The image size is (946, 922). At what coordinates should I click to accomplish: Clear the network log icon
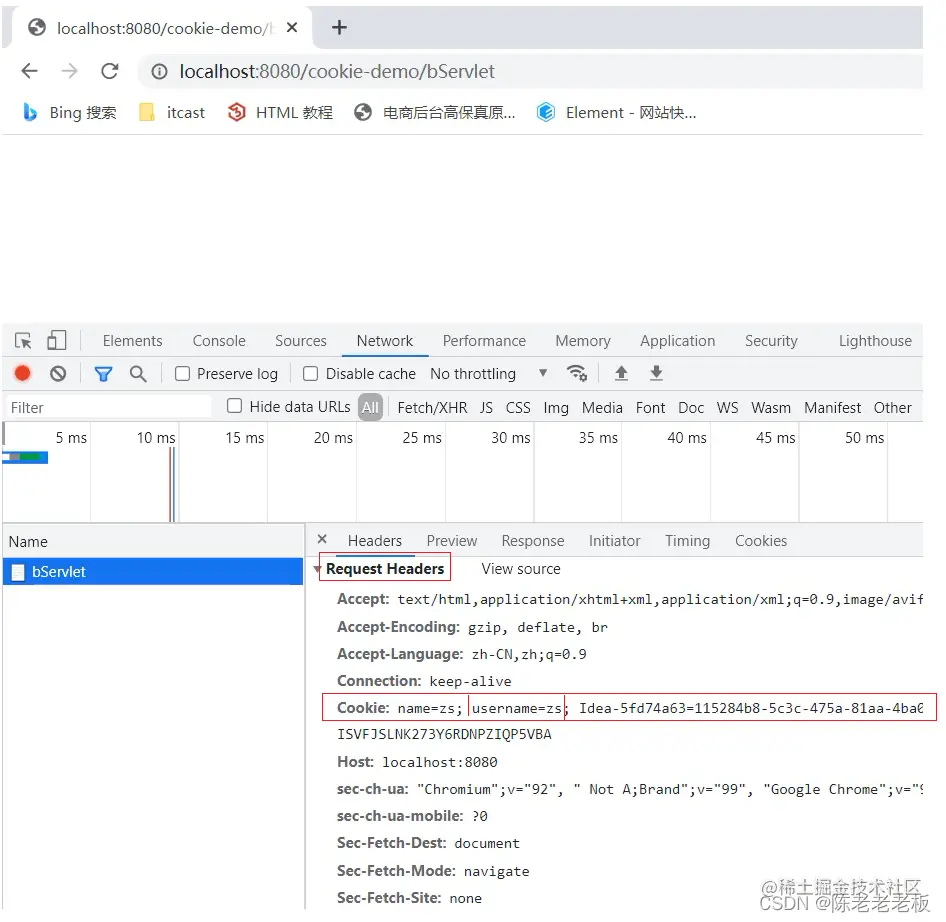[58, 374]
